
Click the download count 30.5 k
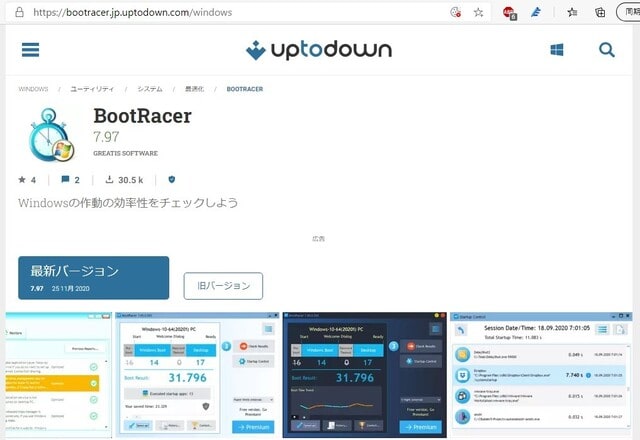click(124, 180)
